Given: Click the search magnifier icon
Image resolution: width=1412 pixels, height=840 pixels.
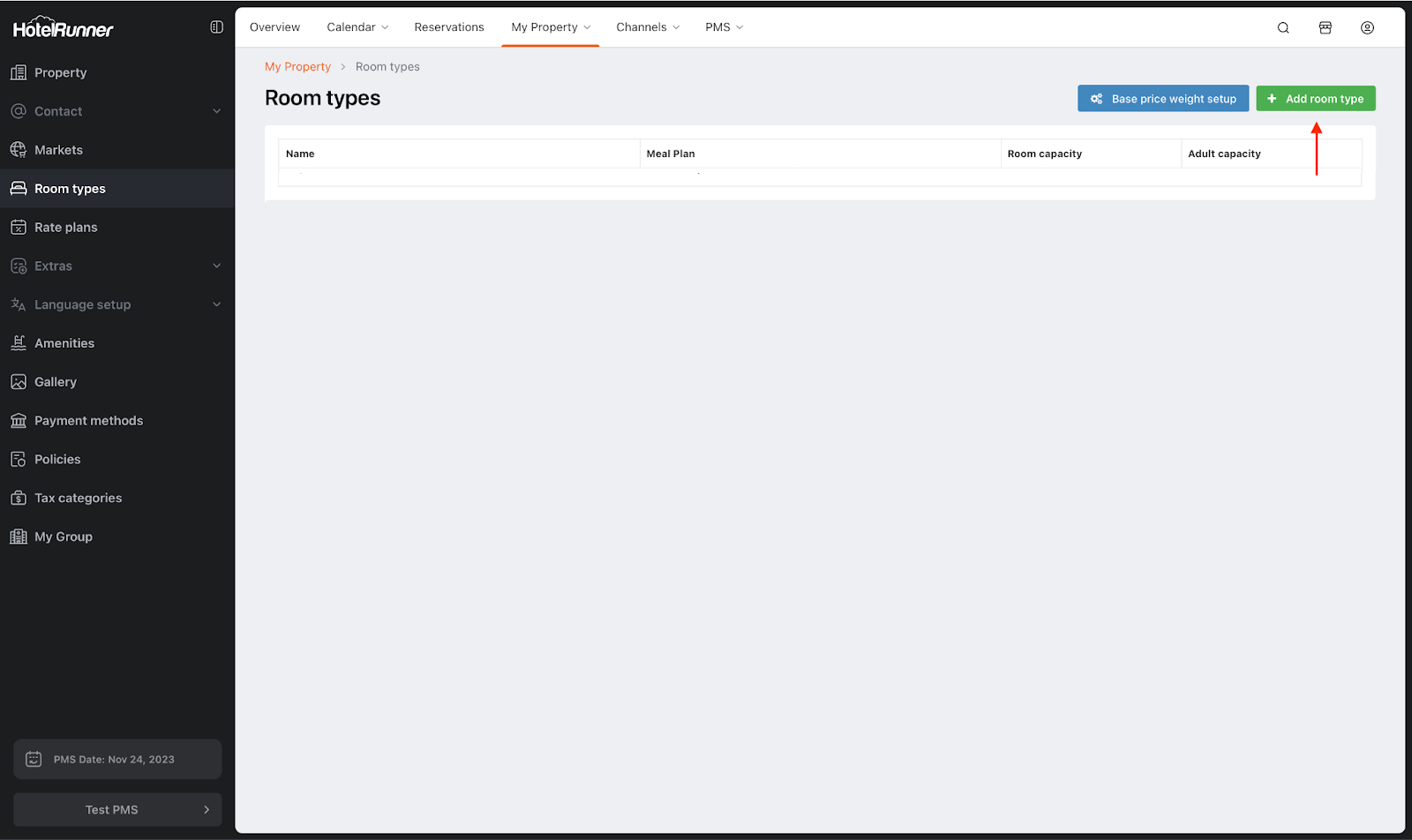Looking at the screenshot, I should click(1283, 27).
